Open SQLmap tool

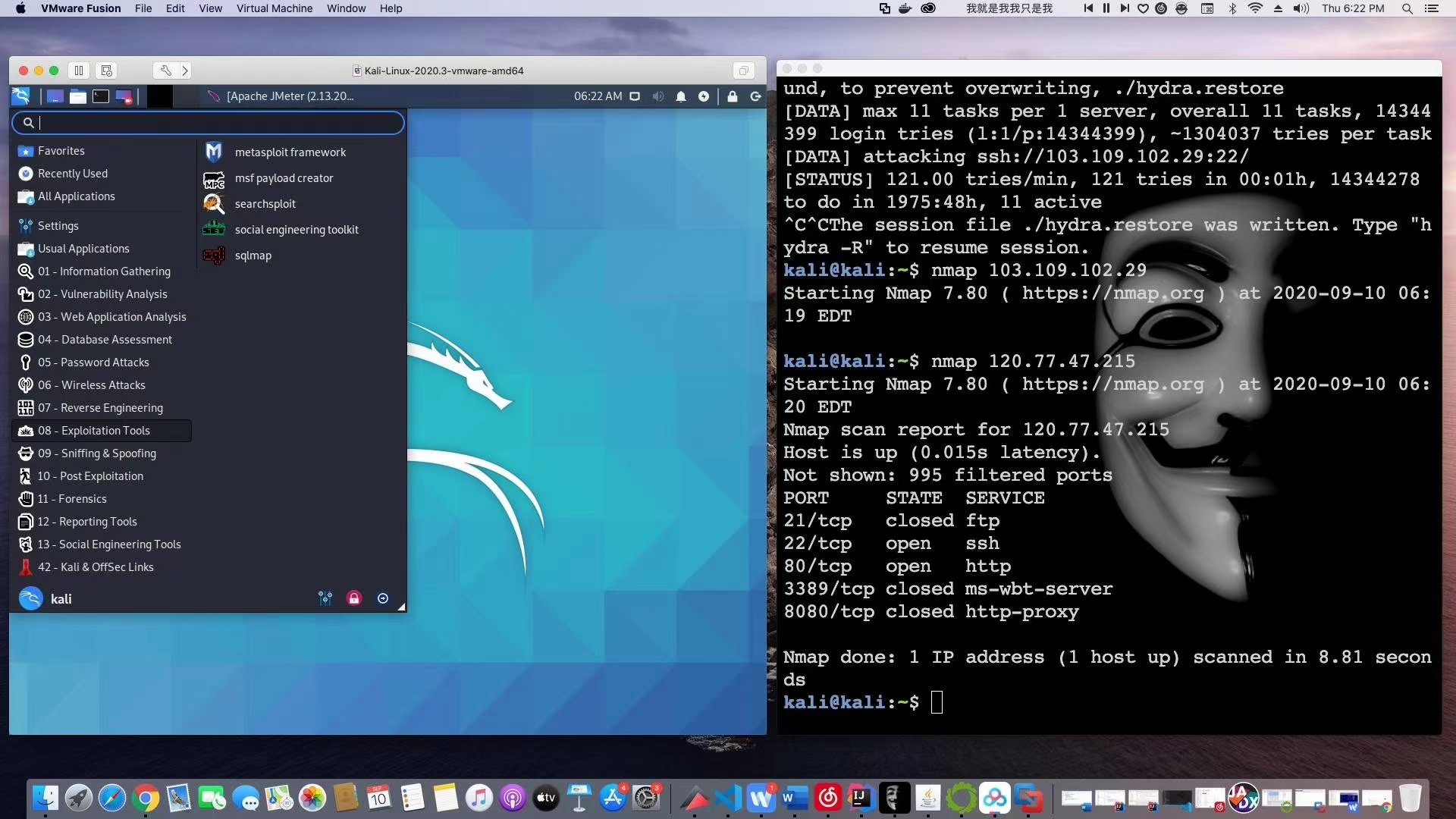[x=253, y=255]
